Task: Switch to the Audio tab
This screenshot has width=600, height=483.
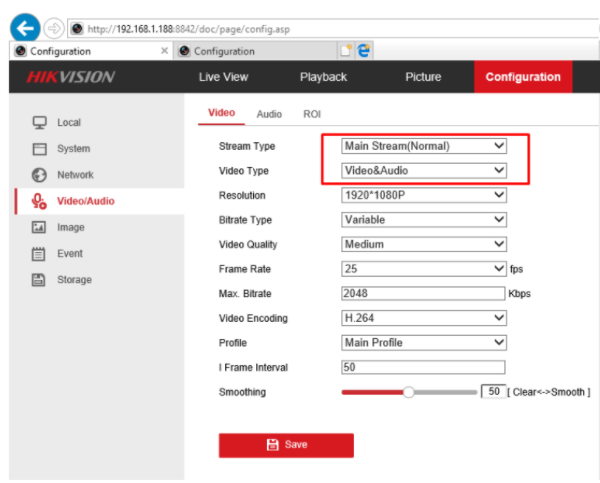Action: click(x=269, y=115)
